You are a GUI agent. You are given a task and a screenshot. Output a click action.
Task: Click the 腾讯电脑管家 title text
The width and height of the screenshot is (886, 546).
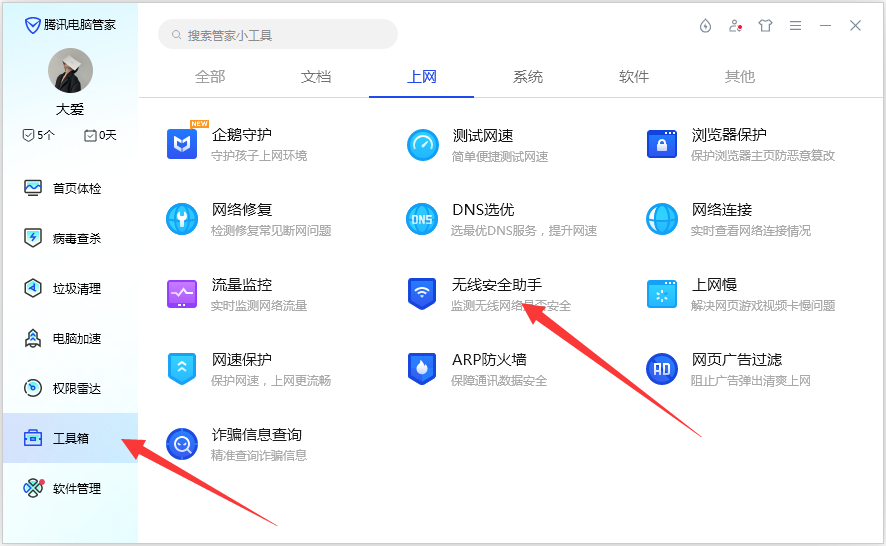80,25
